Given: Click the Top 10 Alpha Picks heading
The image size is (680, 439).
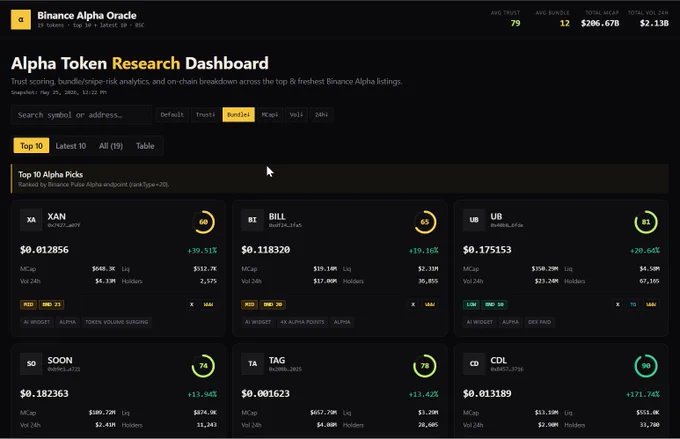Looking at the screenshot, I should [x=51, y=174].
